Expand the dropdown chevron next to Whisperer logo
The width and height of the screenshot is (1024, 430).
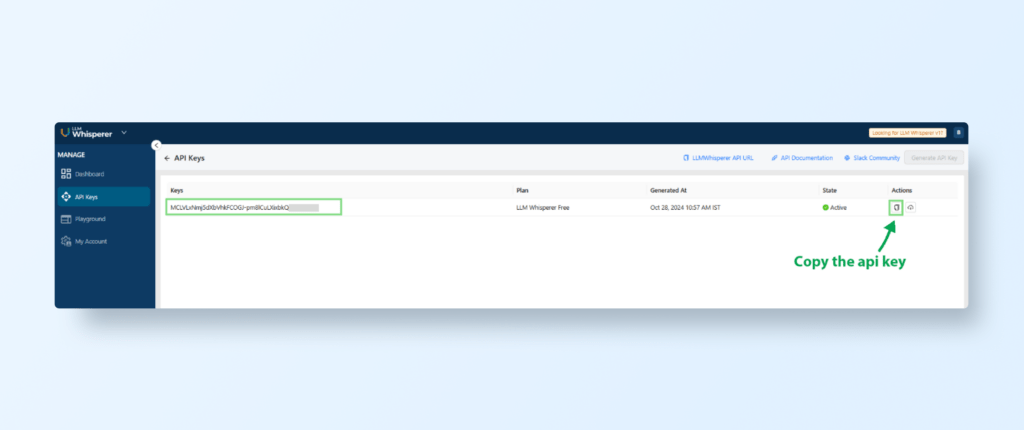pyautogui.click(x=124, y=132)
